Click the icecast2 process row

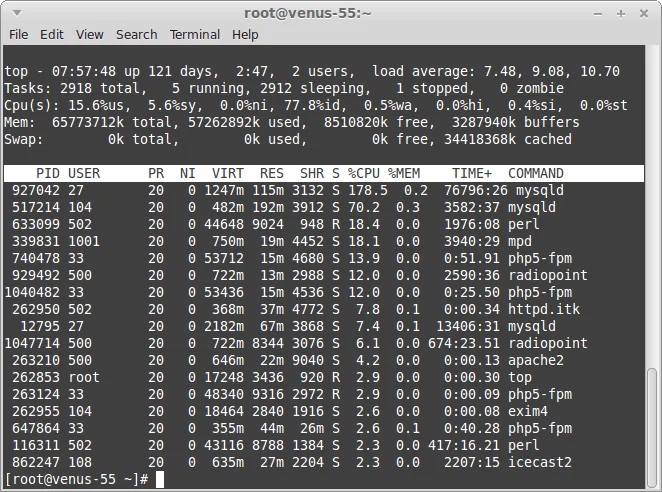coord(300,463)
